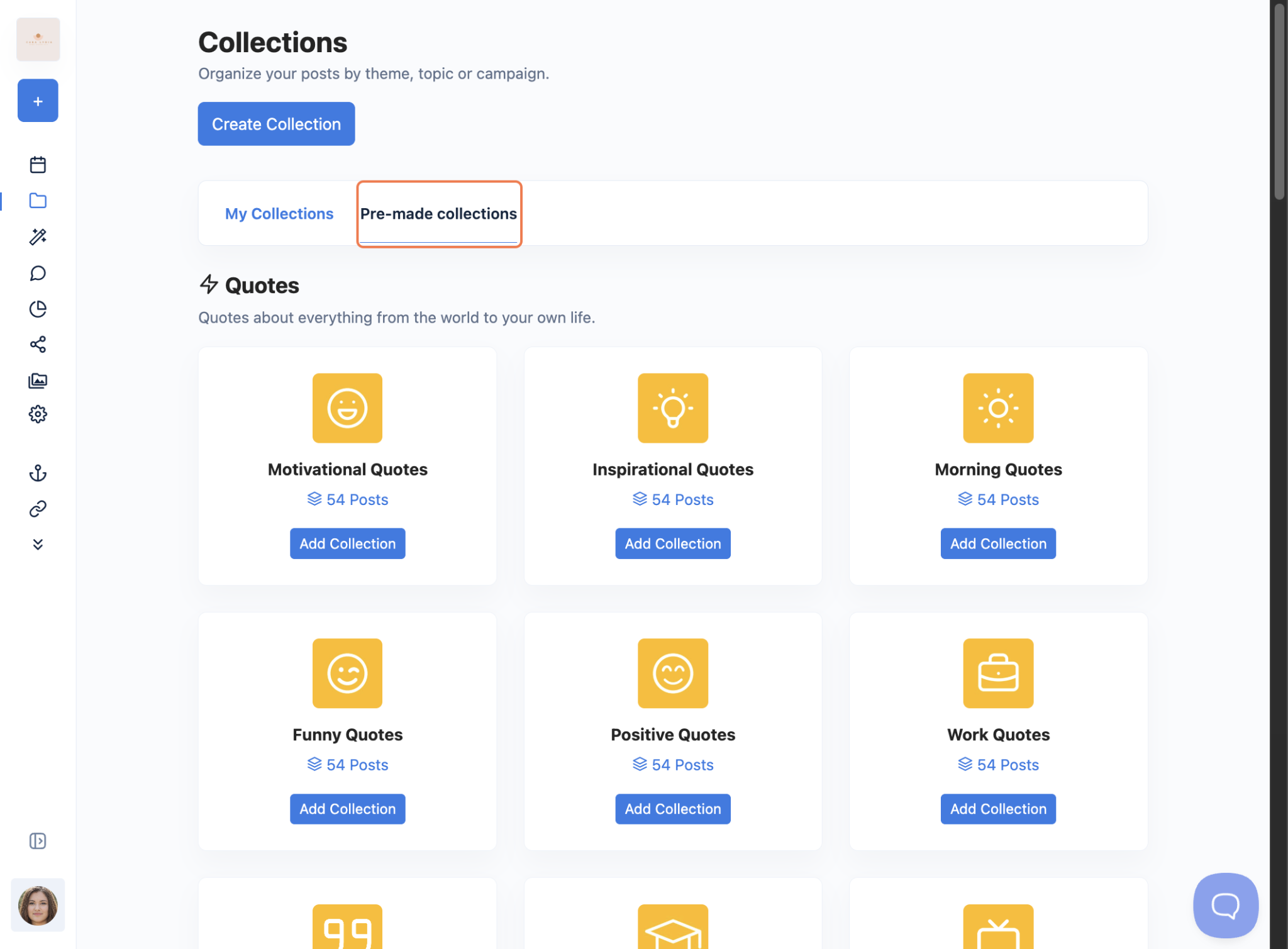Click the blue plus new post button
This screenshot has height=949, width=1288.
pyautogui.click(x=38, y=101)
